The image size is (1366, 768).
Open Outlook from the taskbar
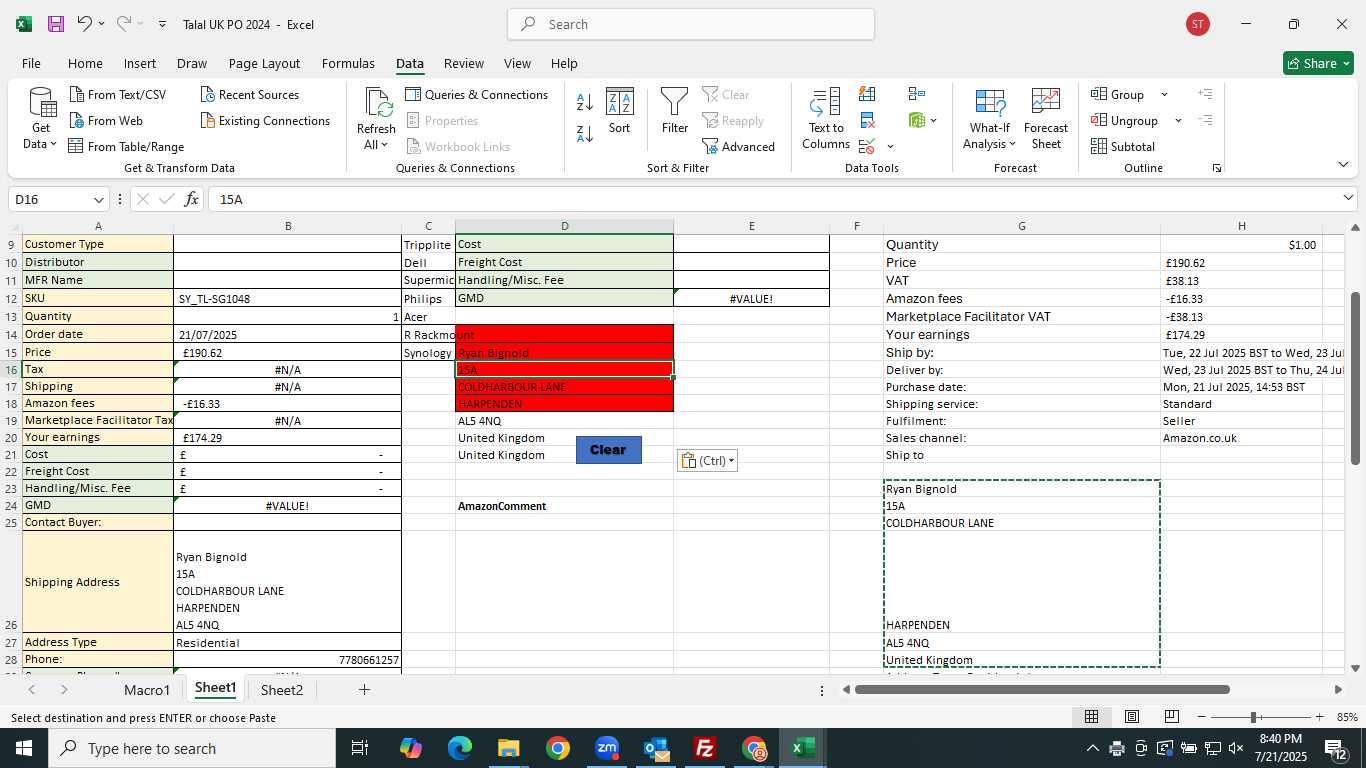point(656,748)
